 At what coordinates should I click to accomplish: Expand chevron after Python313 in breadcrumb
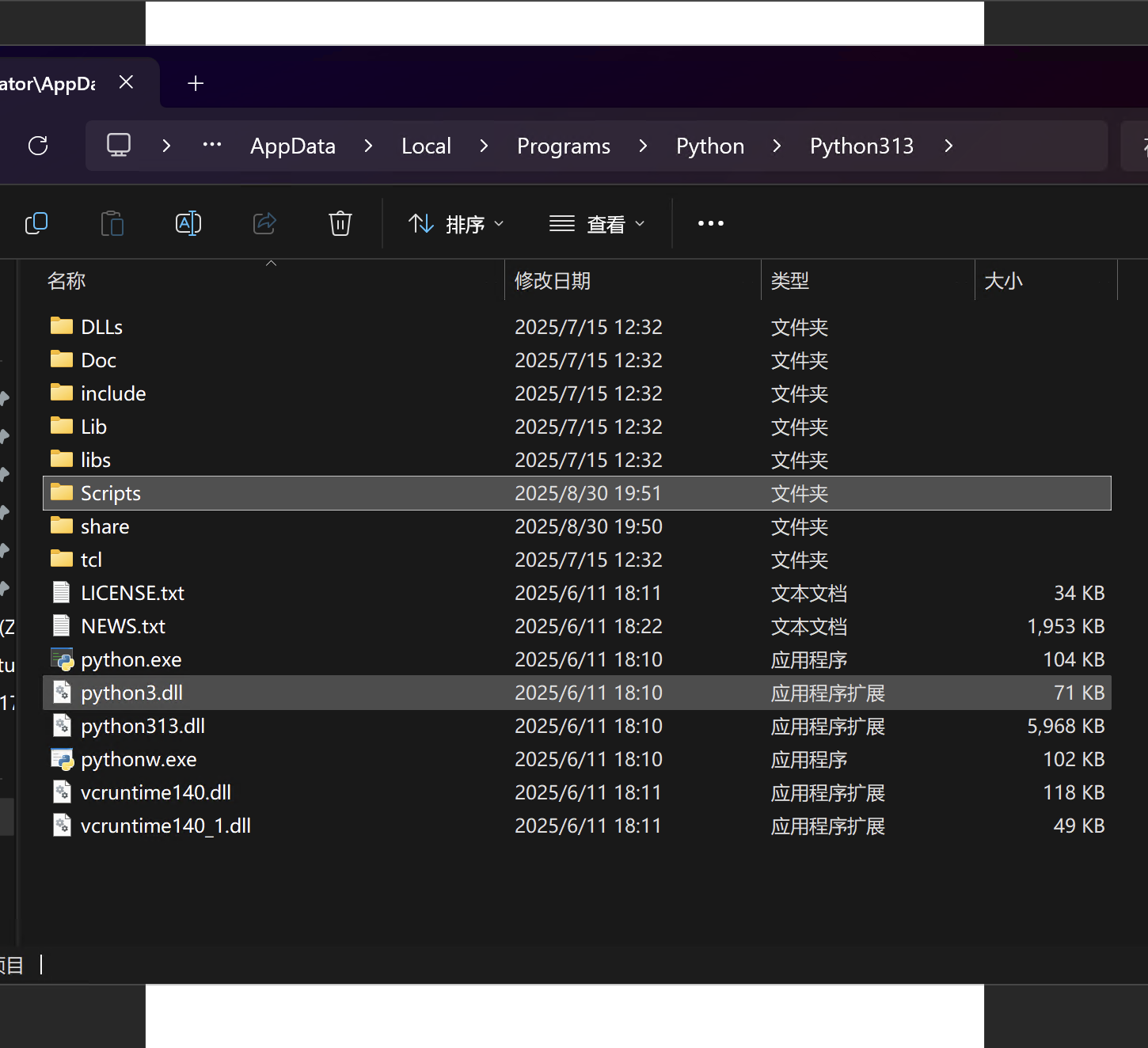pyautogui.click(x=948, y=146)
